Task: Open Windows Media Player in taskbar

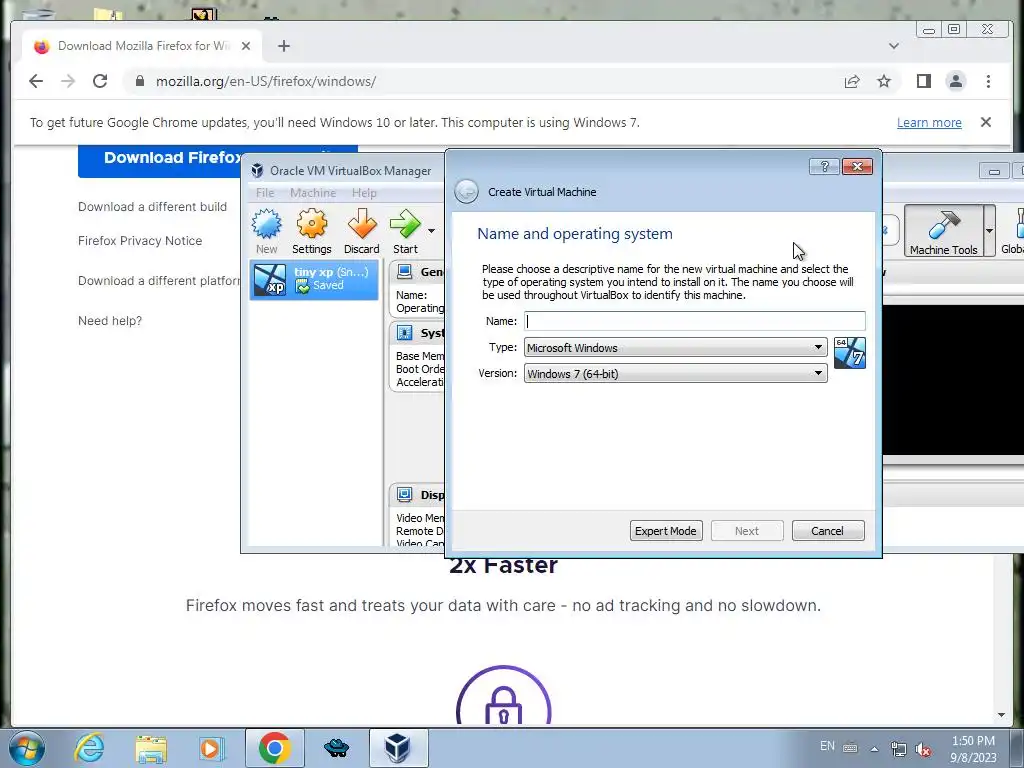Action: [x=211, y=748]
